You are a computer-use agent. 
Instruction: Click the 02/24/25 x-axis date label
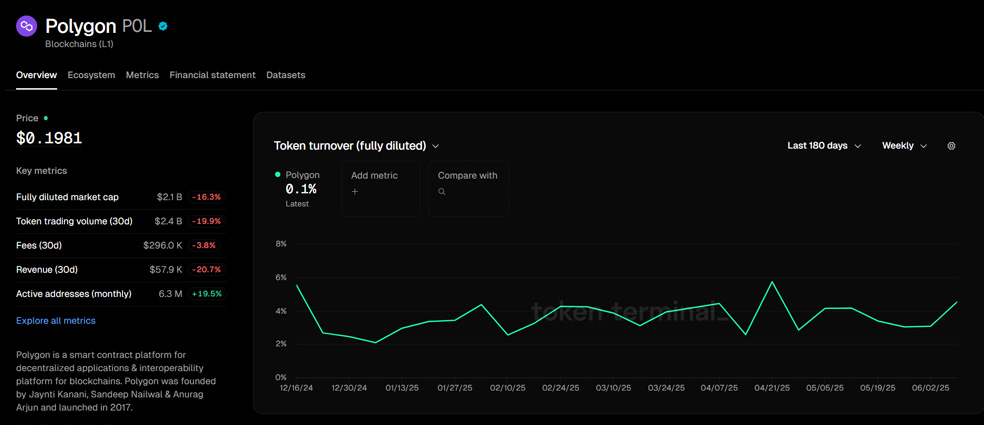pyautogui.click(x=560, y=388)
